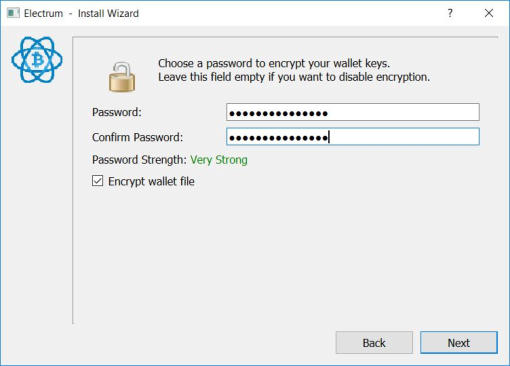Image resolution: width=510 pixels, height=366 pixels.
Task: Proceed with the Next button
Action: point(459,343)
